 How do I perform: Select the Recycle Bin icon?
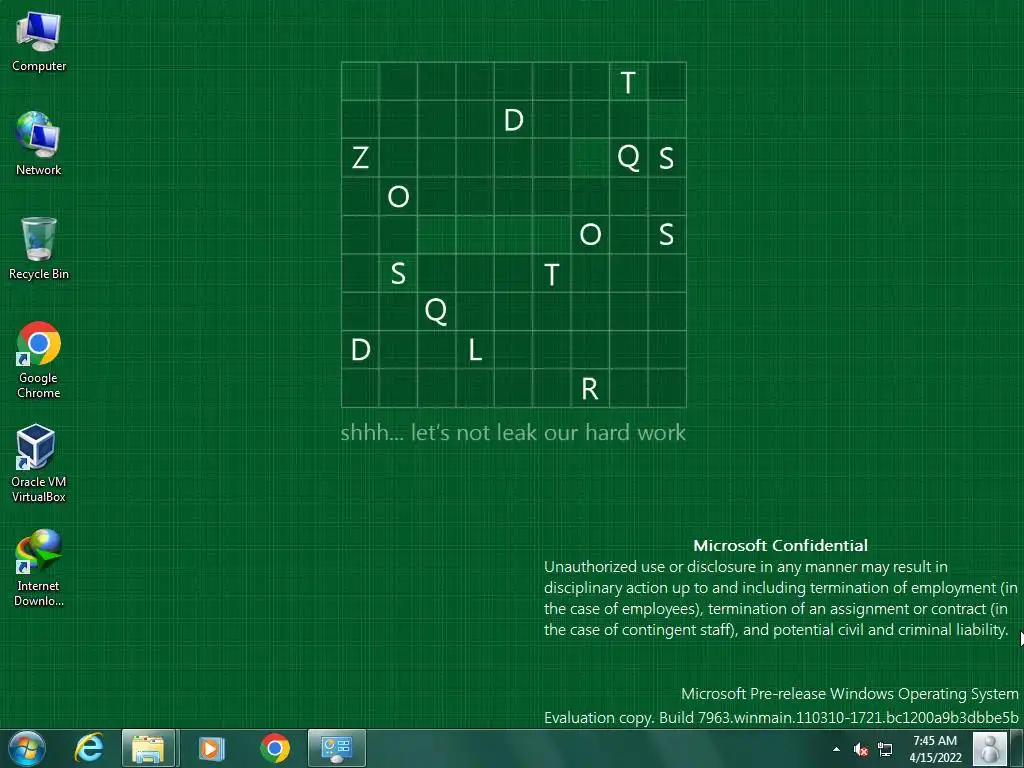pyautogui.click(x=39, y=249)
